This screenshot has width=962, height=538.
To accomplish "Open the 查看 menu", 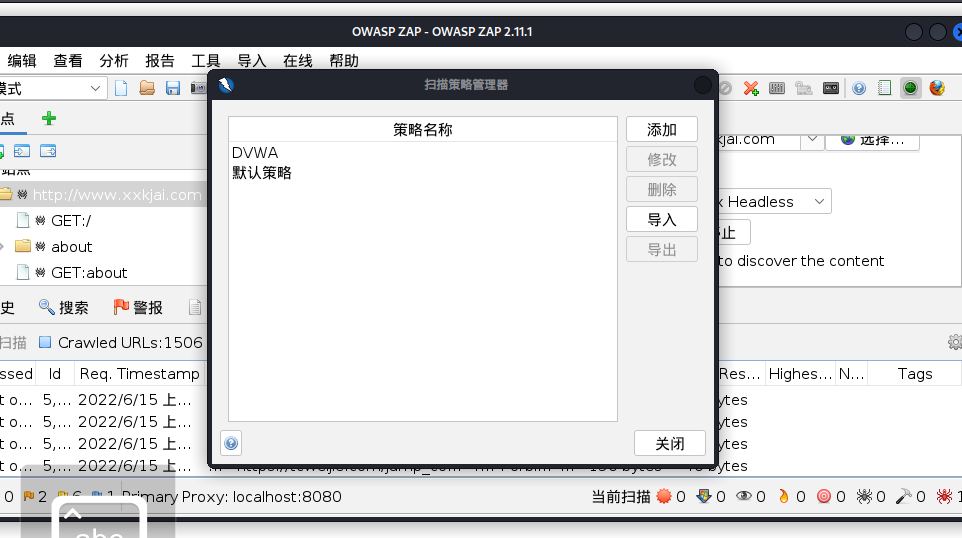I will pos(67,61).
